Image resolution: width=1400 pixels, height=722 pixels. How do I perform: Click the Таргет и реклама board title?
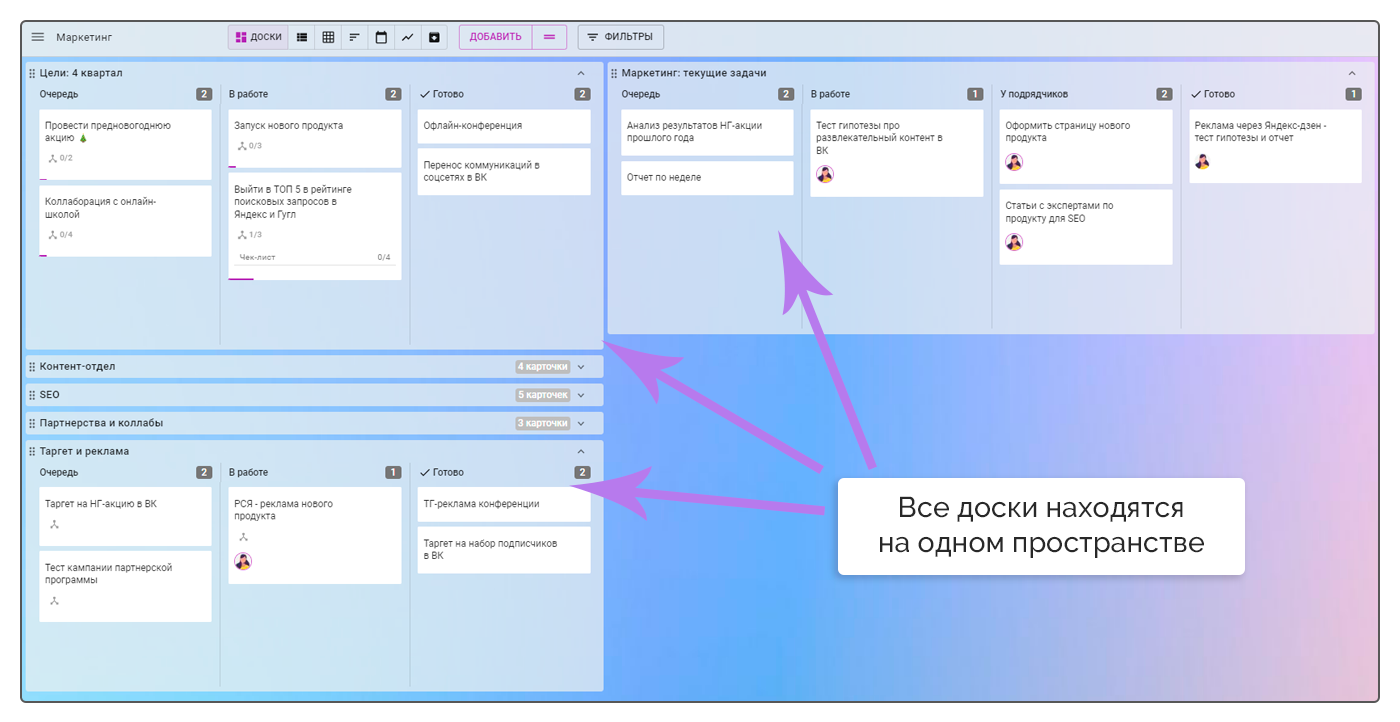[84, 451]
